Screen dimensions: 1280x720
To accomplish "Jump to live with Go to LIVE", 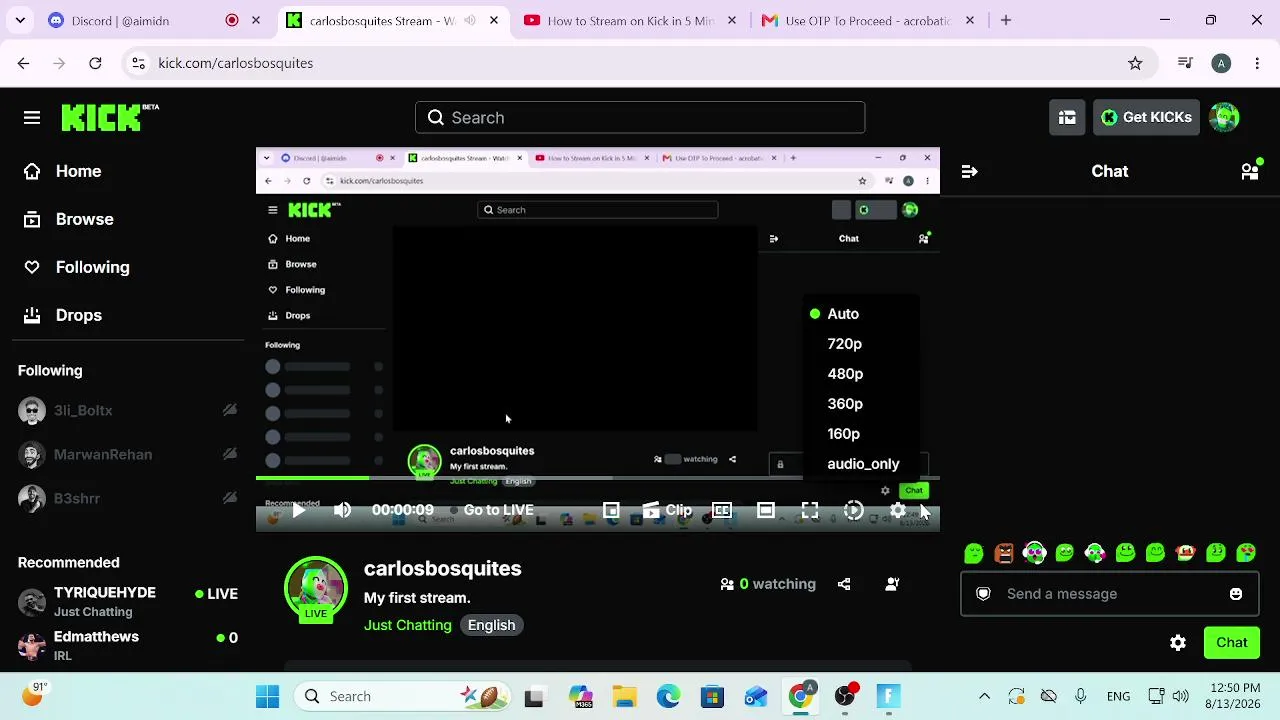I will (x=492, y=510).
